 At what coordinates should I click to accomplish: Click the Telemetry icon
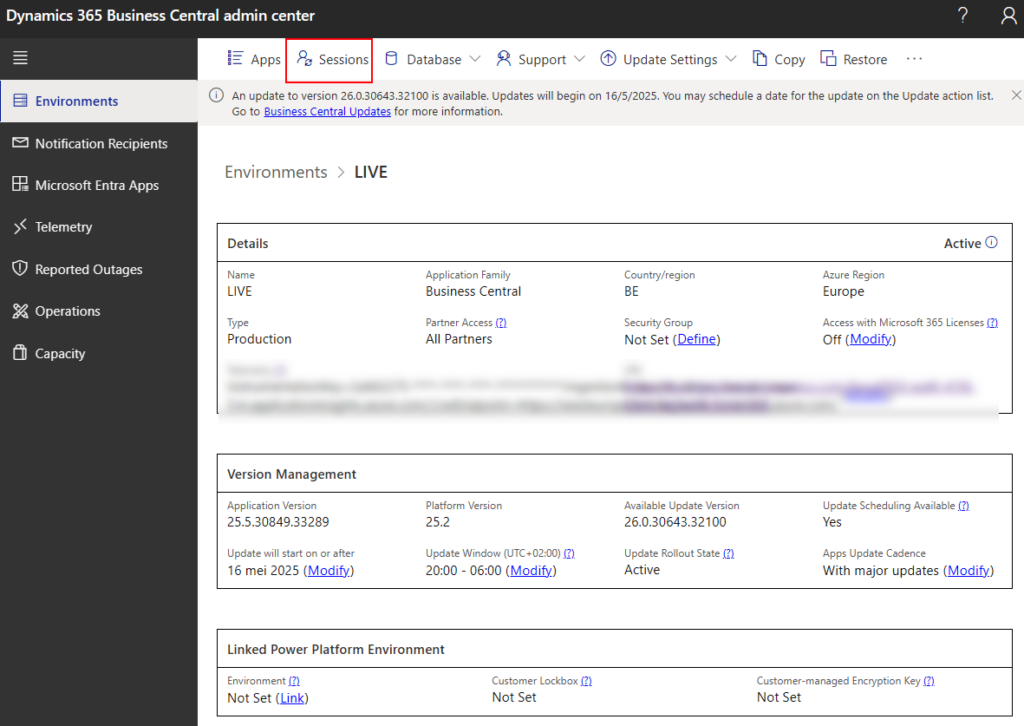(x=20, y=227)
